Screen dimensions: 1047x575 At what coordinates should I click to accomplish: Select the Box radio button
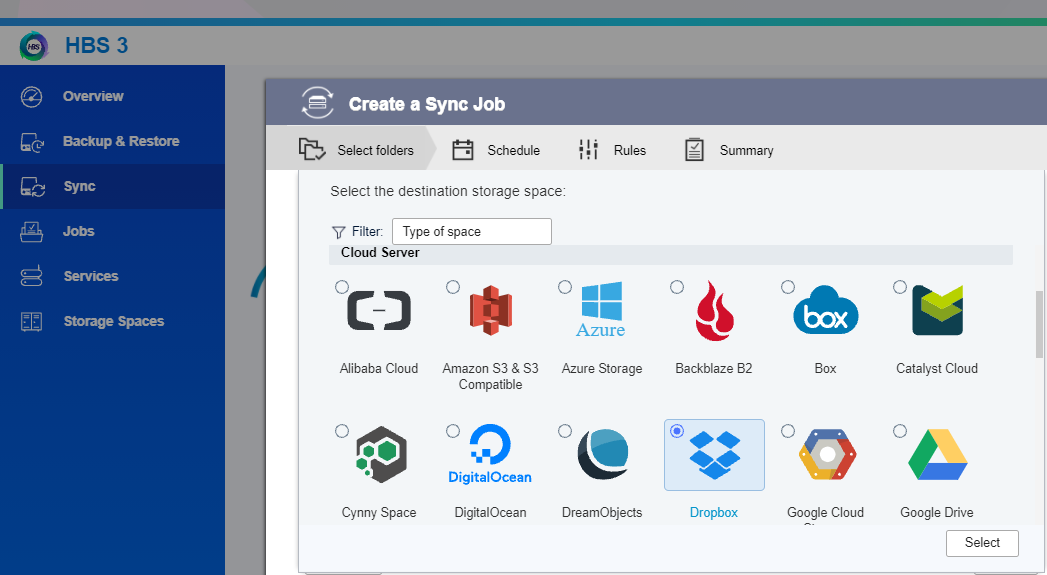(788, 287)
